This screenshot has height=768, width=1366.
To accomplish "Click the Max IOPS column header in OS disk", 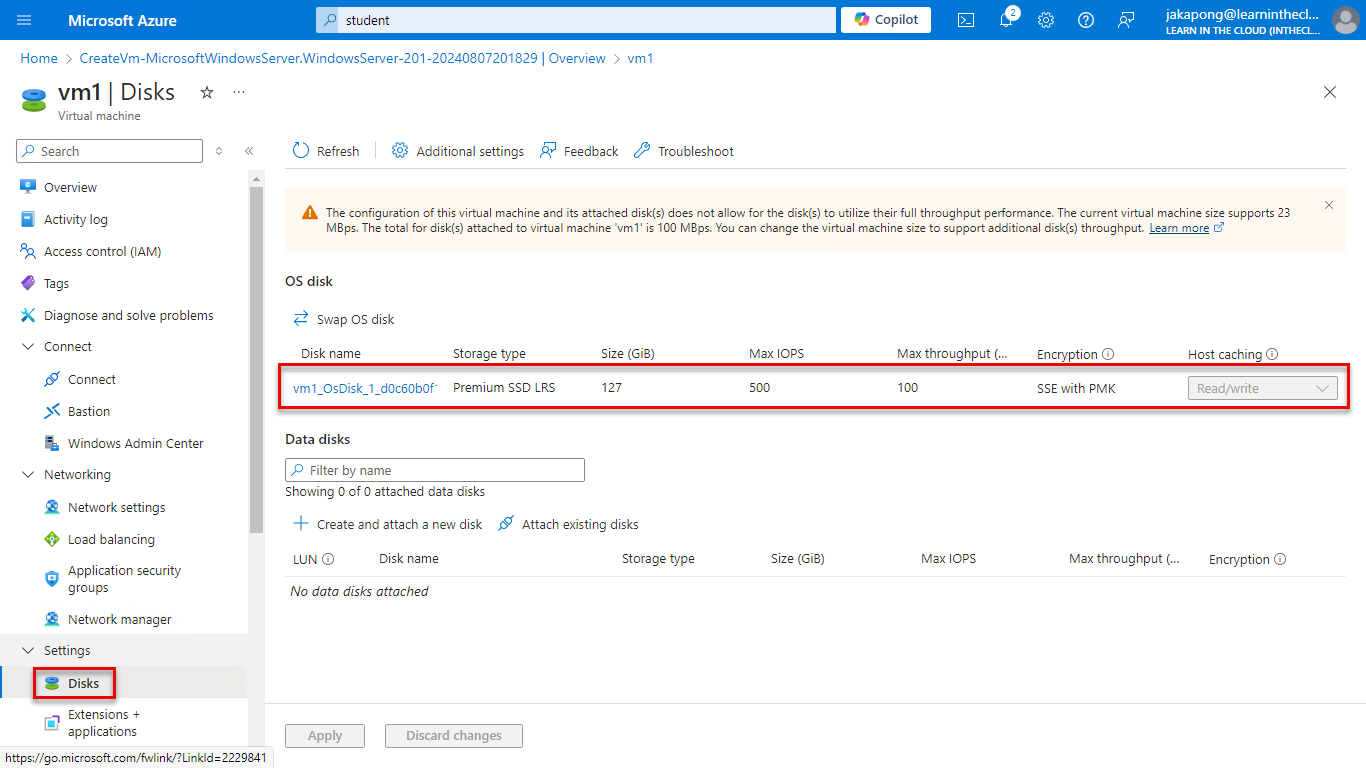I will pyautogui.click(x=777, y=354).
